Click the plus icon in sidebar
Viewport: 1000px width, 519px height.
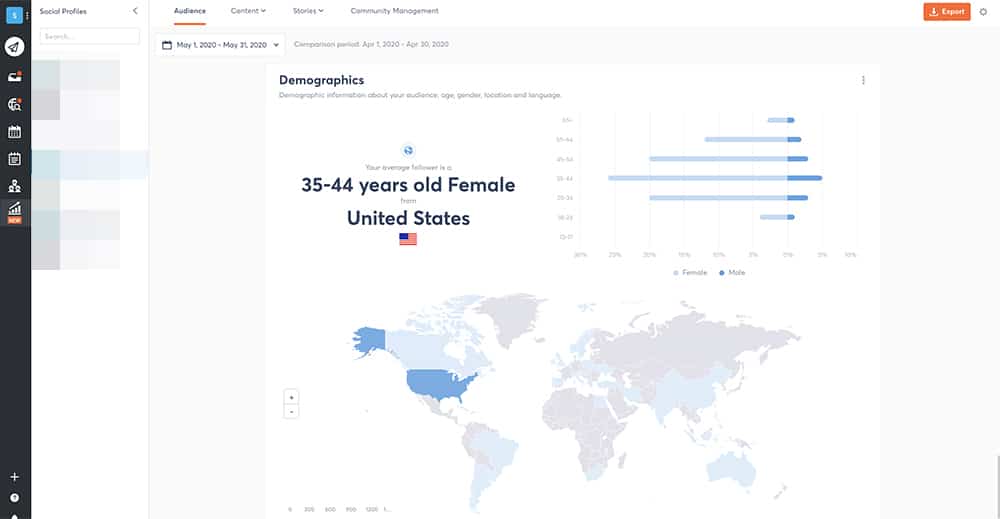coord(15,478)
